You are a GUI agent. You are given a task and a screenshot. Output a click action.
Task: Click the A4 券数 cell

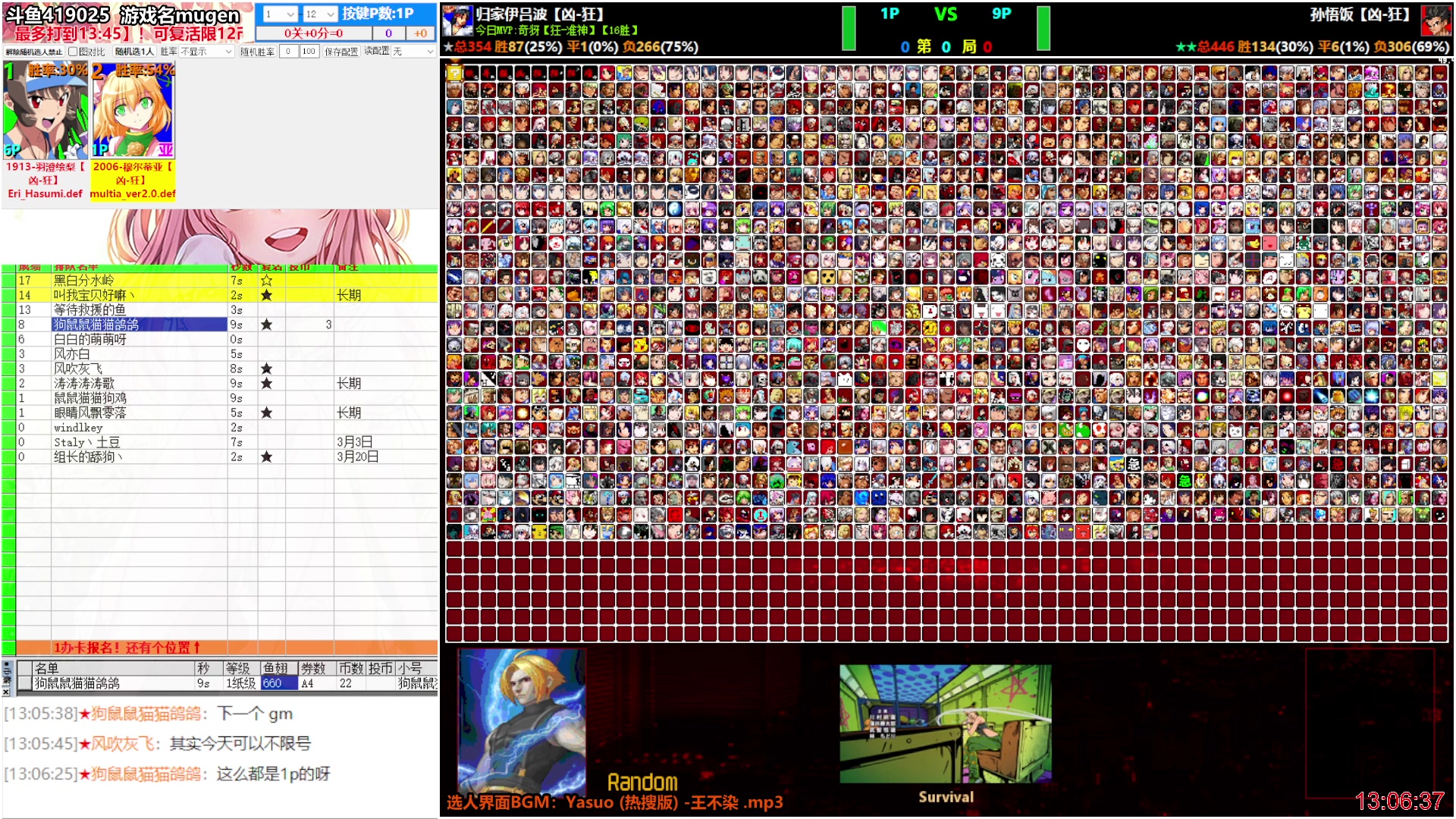point(315,683)
